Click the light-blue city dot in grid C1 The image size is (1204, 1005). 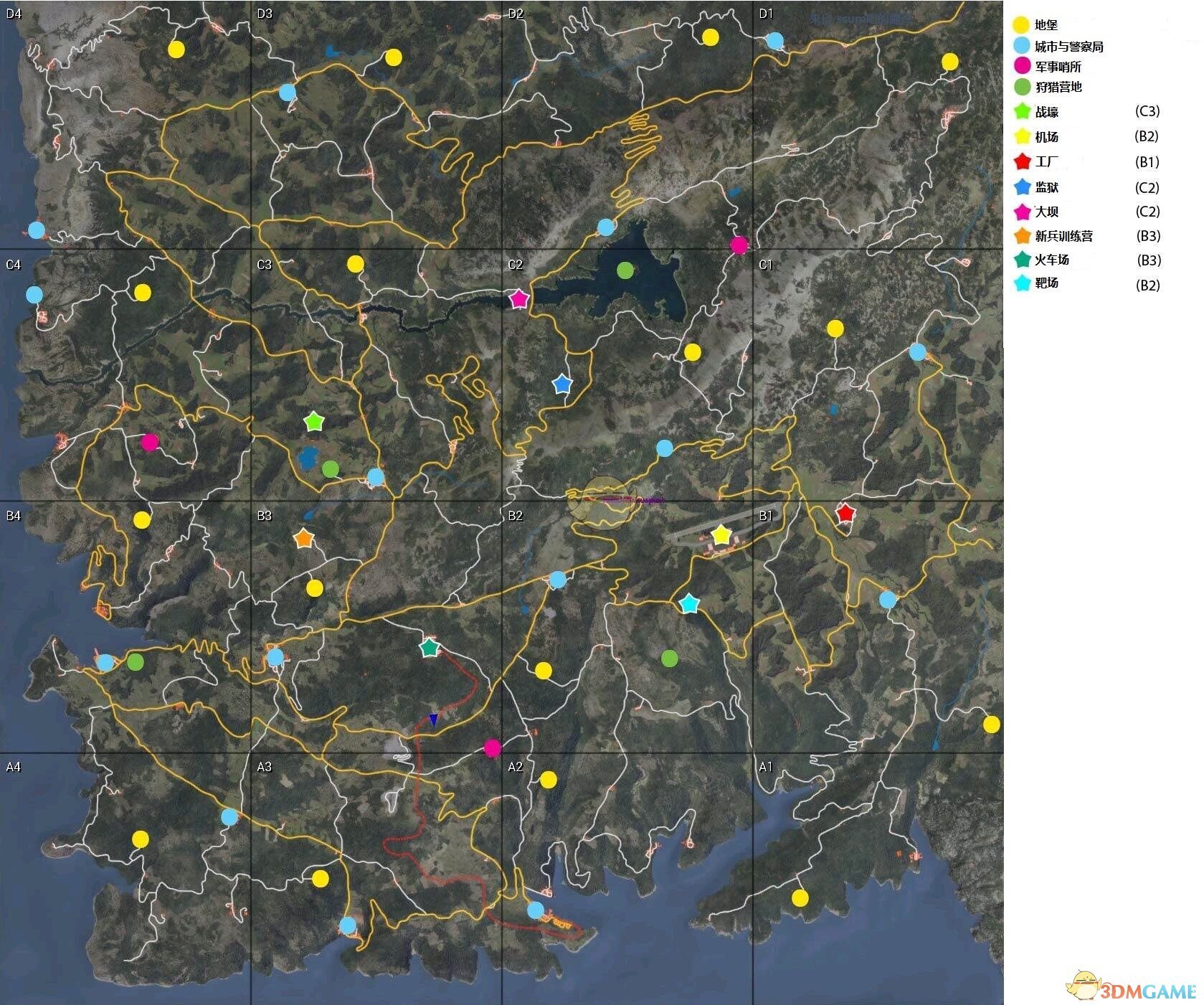918,352
